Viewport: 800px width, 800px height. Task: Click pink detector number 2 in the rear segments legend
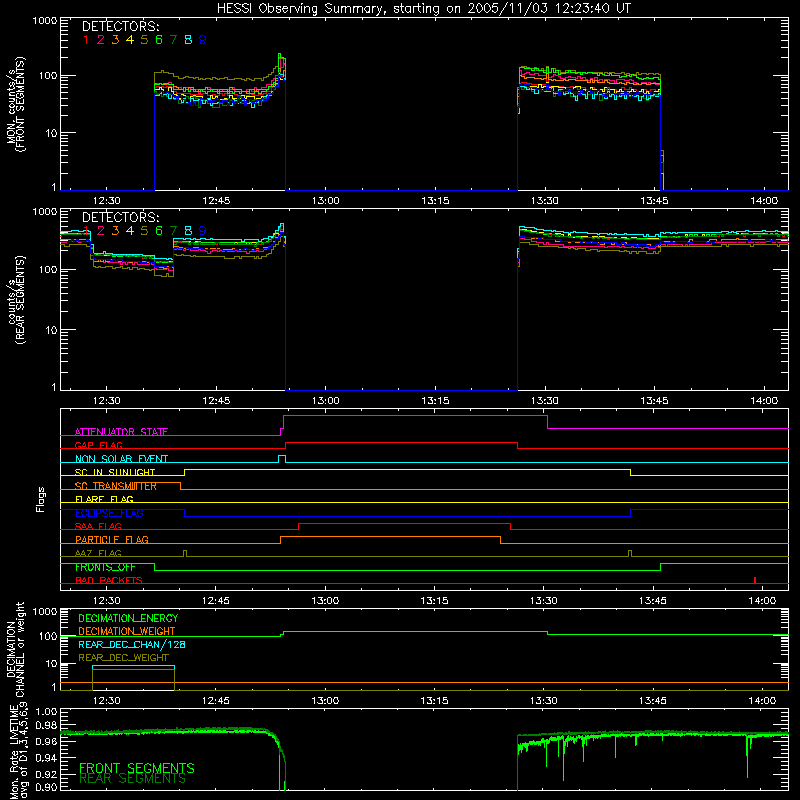[x=101, y=231]
